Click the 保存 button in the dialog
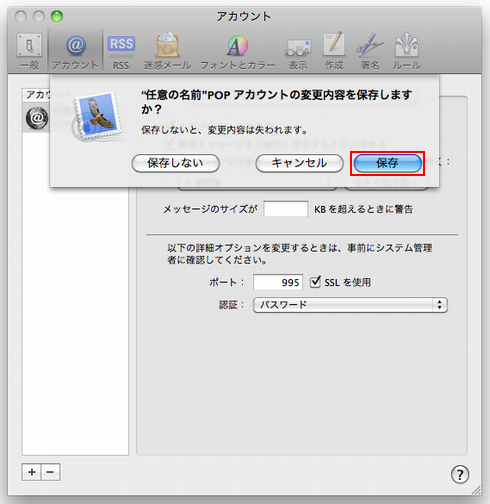The width and height of the screenshot is (490, 504). click(x=387, y=163)
